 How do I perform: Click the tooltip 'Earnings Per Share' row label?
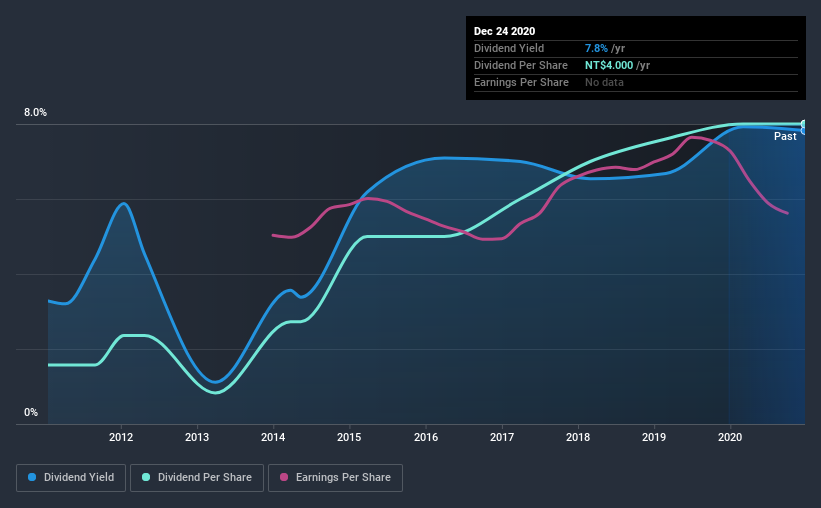521,82
